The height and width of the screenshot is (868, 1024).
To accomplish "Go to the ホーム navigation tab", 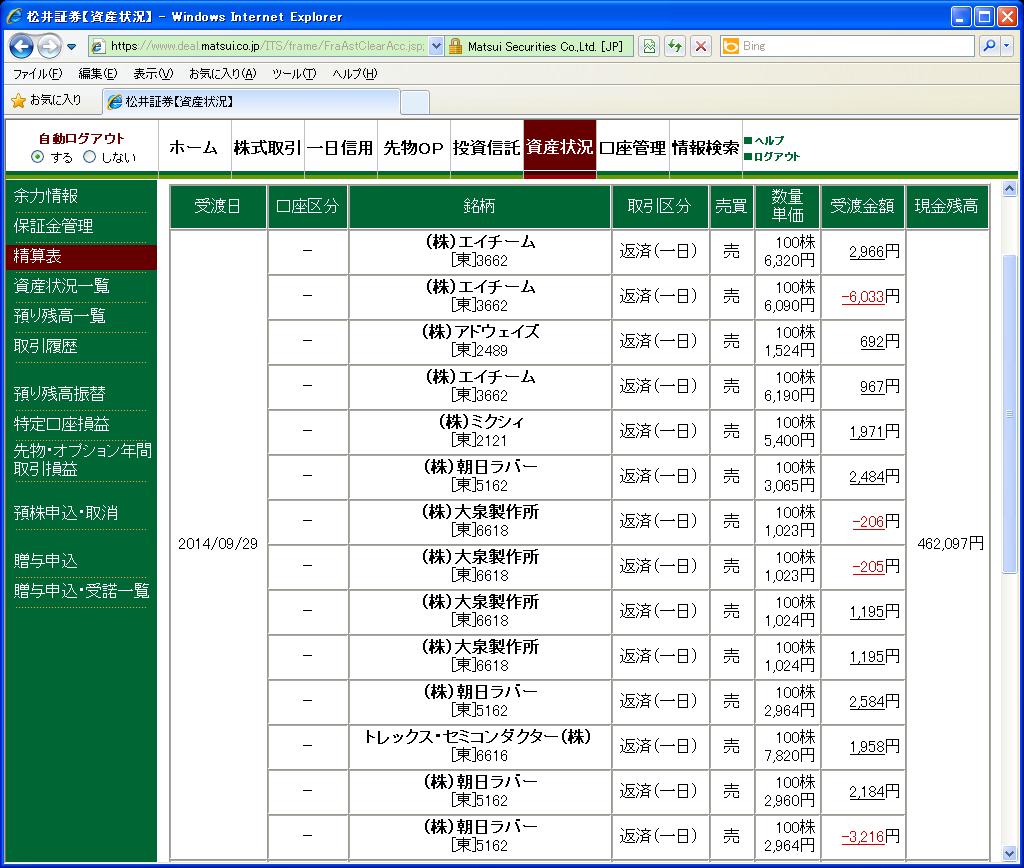I will point(194,148).
